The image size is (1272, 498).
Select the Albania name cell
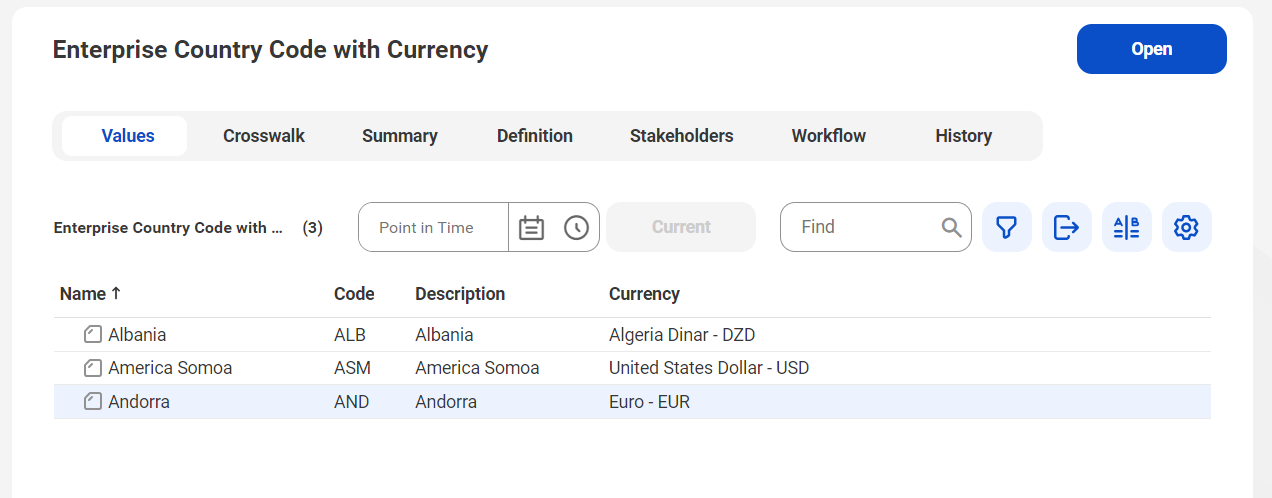tap(137, 335)
